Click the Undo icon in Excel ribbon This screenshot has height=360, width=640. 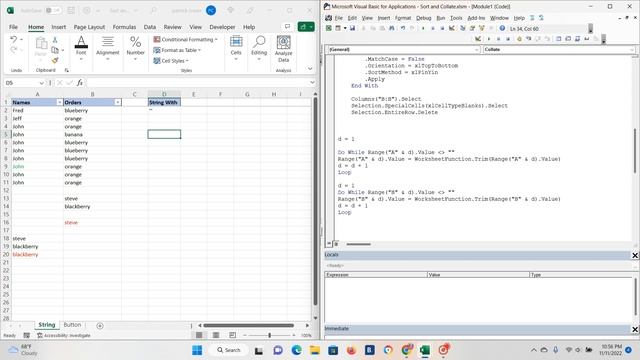click(13, 40)
